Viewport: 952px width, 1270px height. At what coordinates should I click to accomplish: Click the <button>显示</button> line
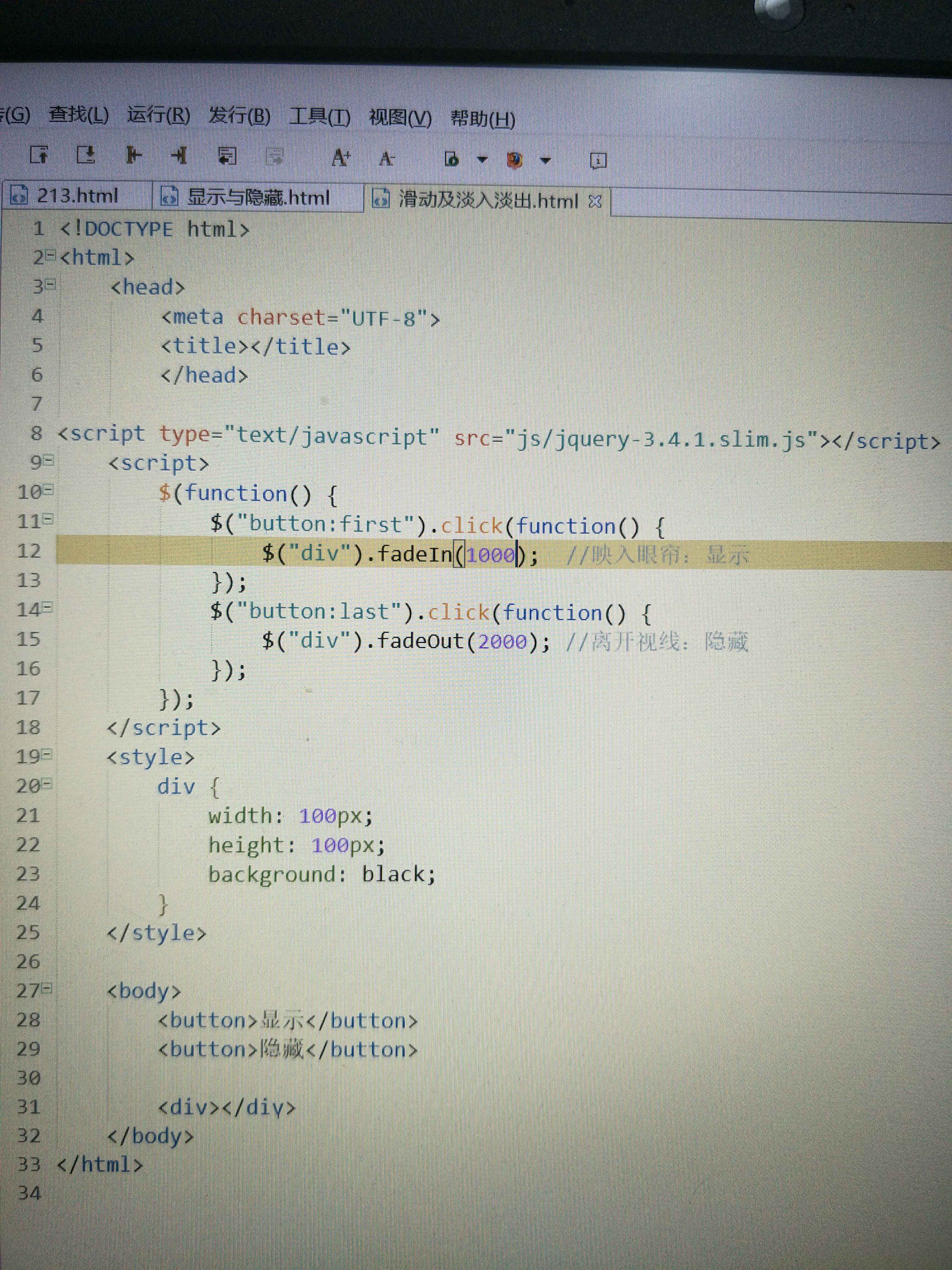(x=288, y=1021)
